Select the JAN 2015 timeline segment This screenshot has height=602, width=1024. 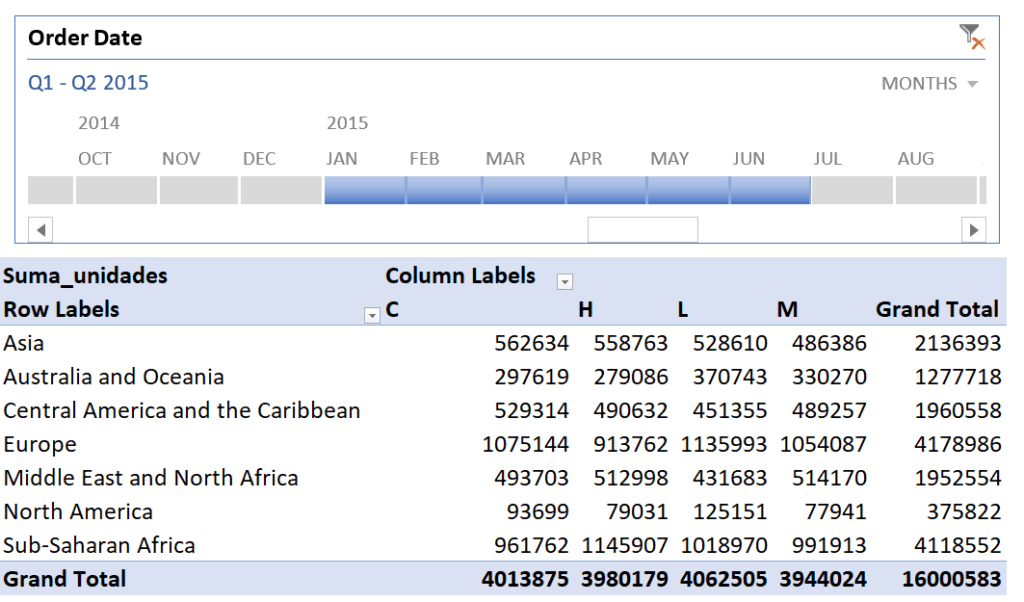pos(365,190)
